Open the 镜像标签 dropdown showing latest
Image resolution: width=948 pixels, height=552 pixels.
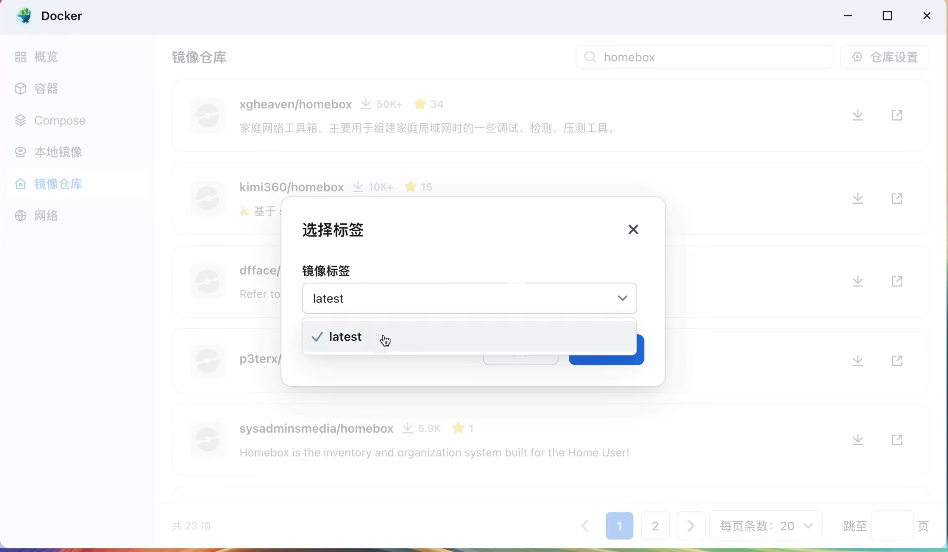tap(469, 298)
